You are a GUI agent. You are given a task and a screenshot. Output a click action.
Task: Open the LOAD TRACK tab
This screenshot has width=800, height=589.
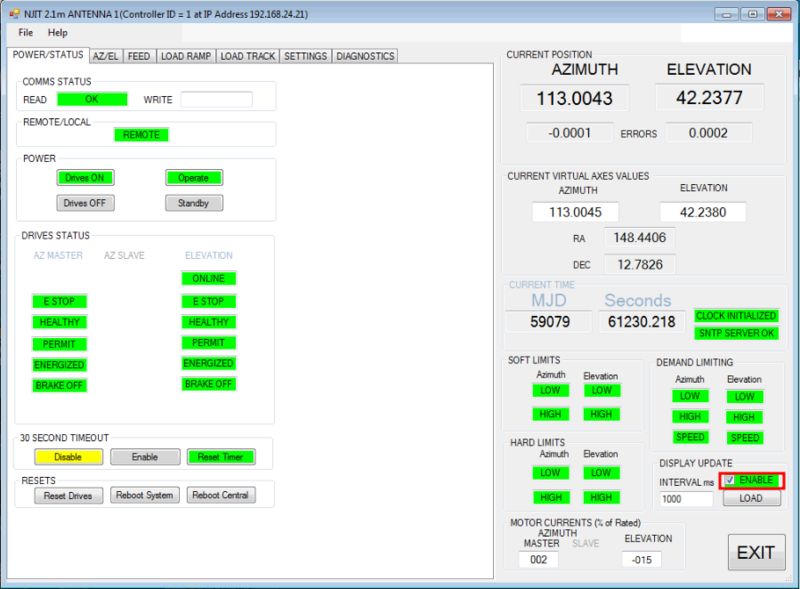247,56
